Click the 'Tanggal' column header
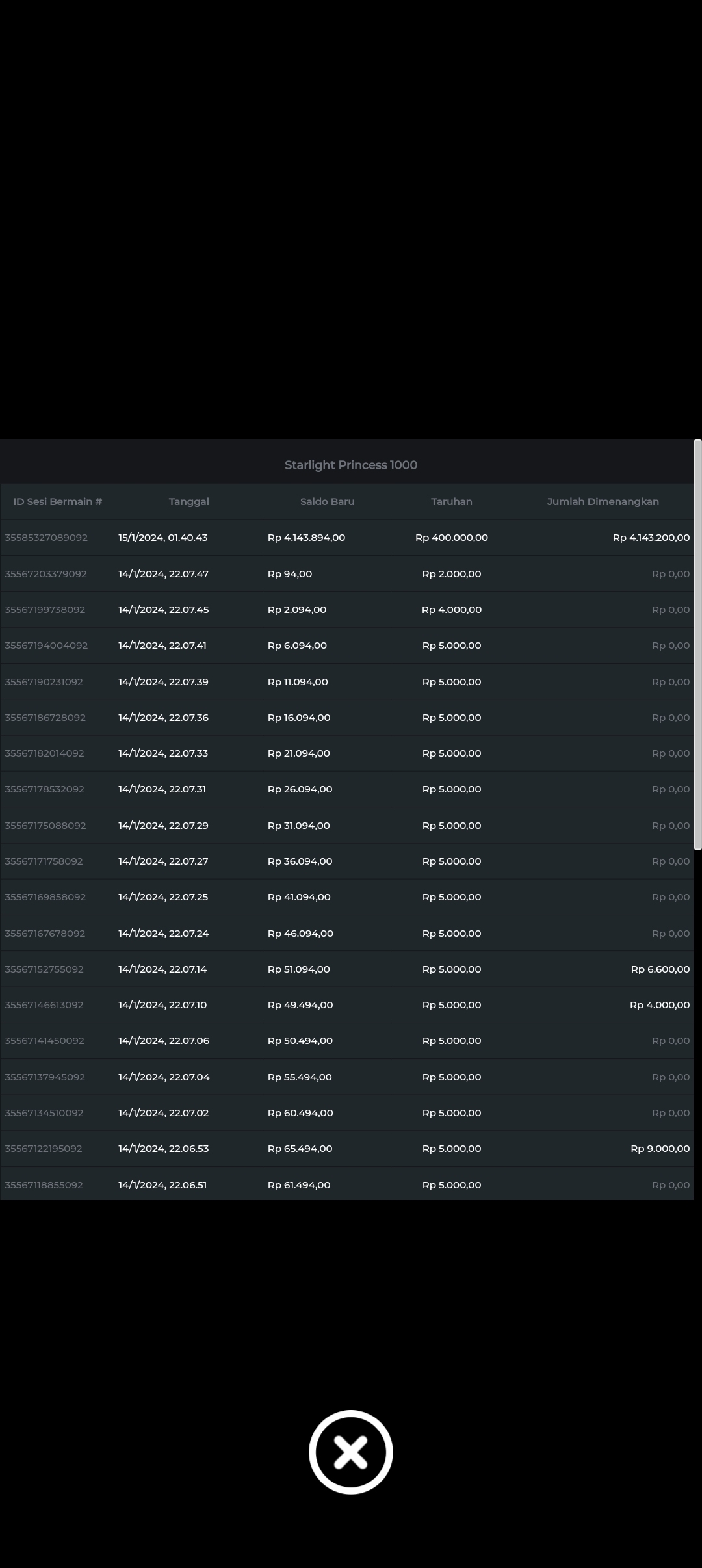Screen dimensions: 702x1568 pyautogui.click(x=188, y=501)
